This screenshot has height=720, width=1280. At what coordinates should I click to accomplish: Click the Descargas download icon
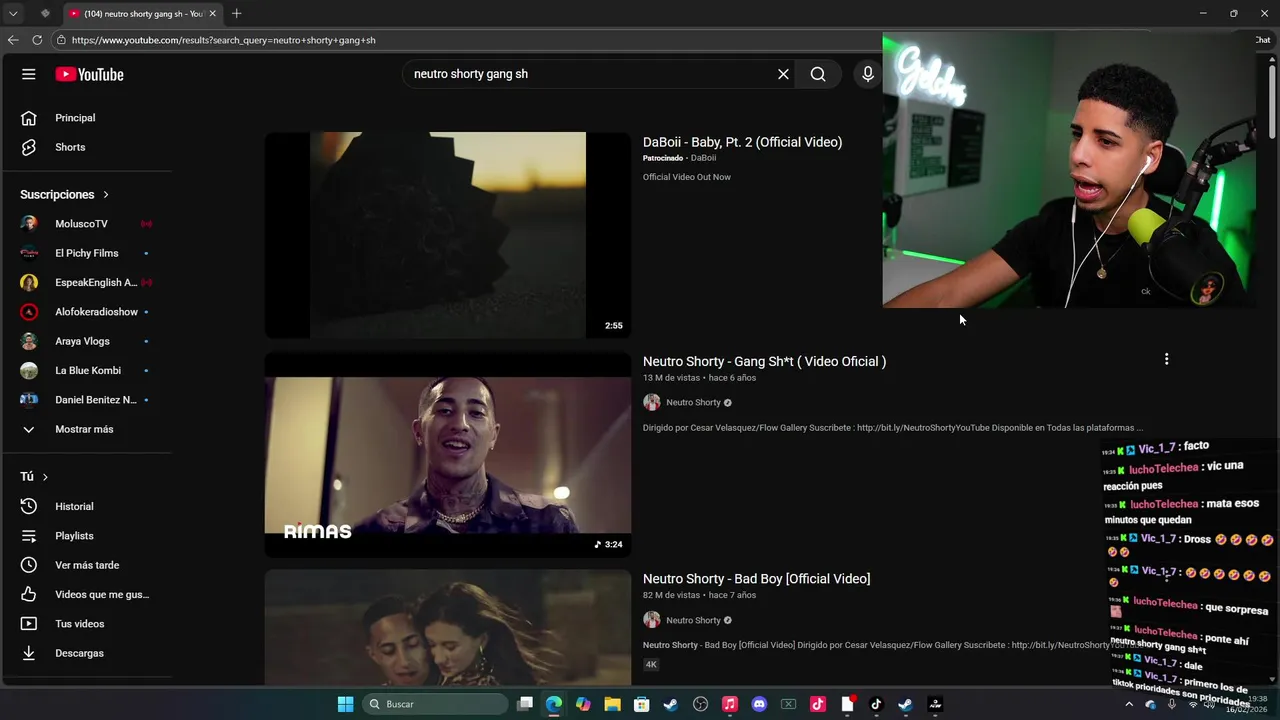[x=29, y=653]
